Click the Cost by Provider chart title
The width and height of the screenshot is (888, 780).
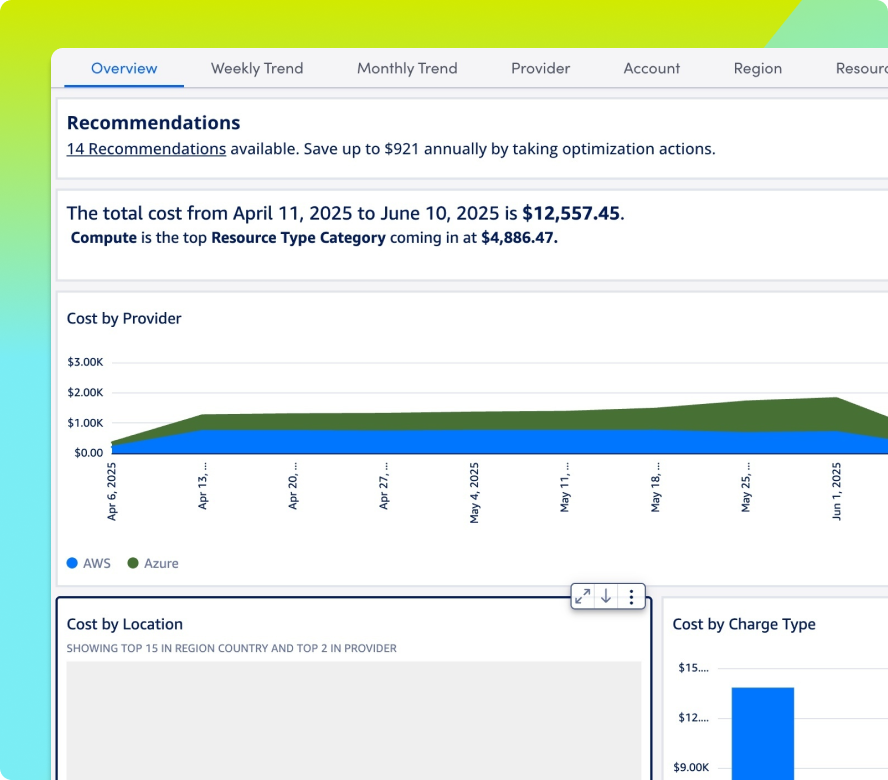(x=124, y=318)
